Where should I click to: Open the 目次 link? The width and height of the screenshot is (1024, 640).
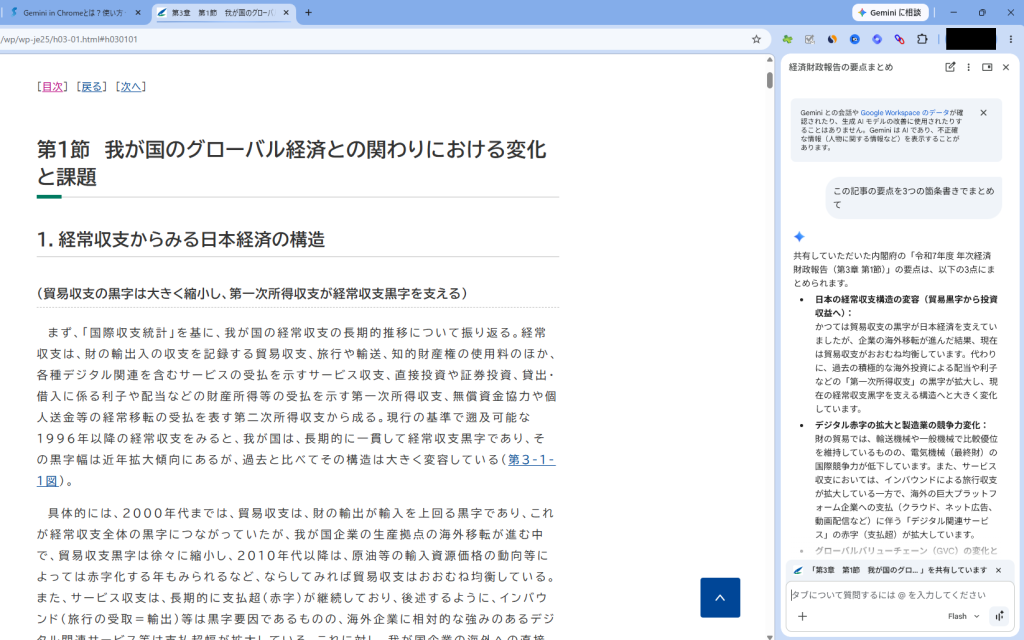click(x=52, y=87)
